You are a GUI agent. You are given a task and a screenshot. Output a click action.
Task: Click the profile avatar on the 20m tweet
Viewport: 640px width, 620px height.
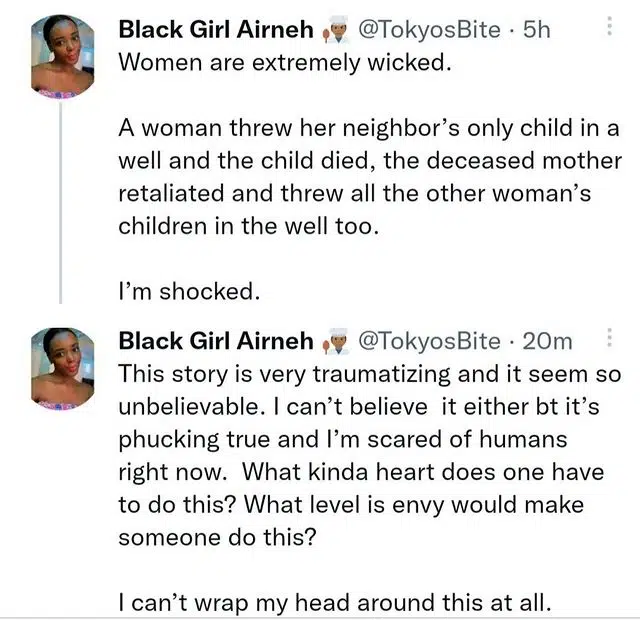click(62, 368)
